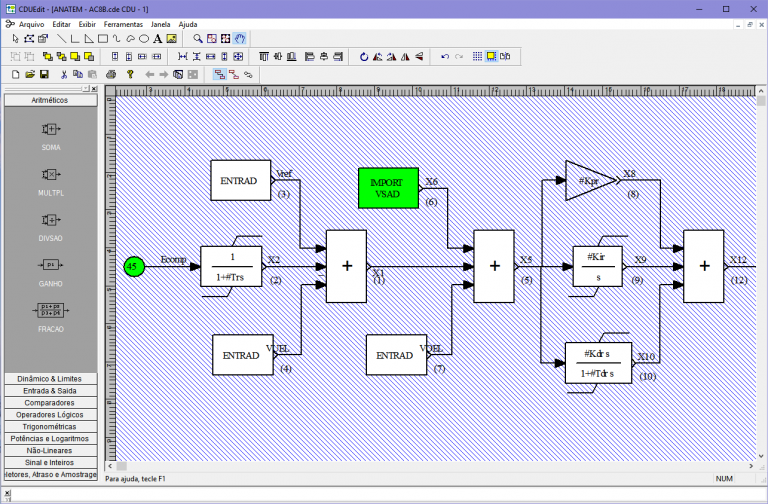Screen dimensions: 768x504
Task: Click the green IMPORT VSAD block
Action: [387, 189]
